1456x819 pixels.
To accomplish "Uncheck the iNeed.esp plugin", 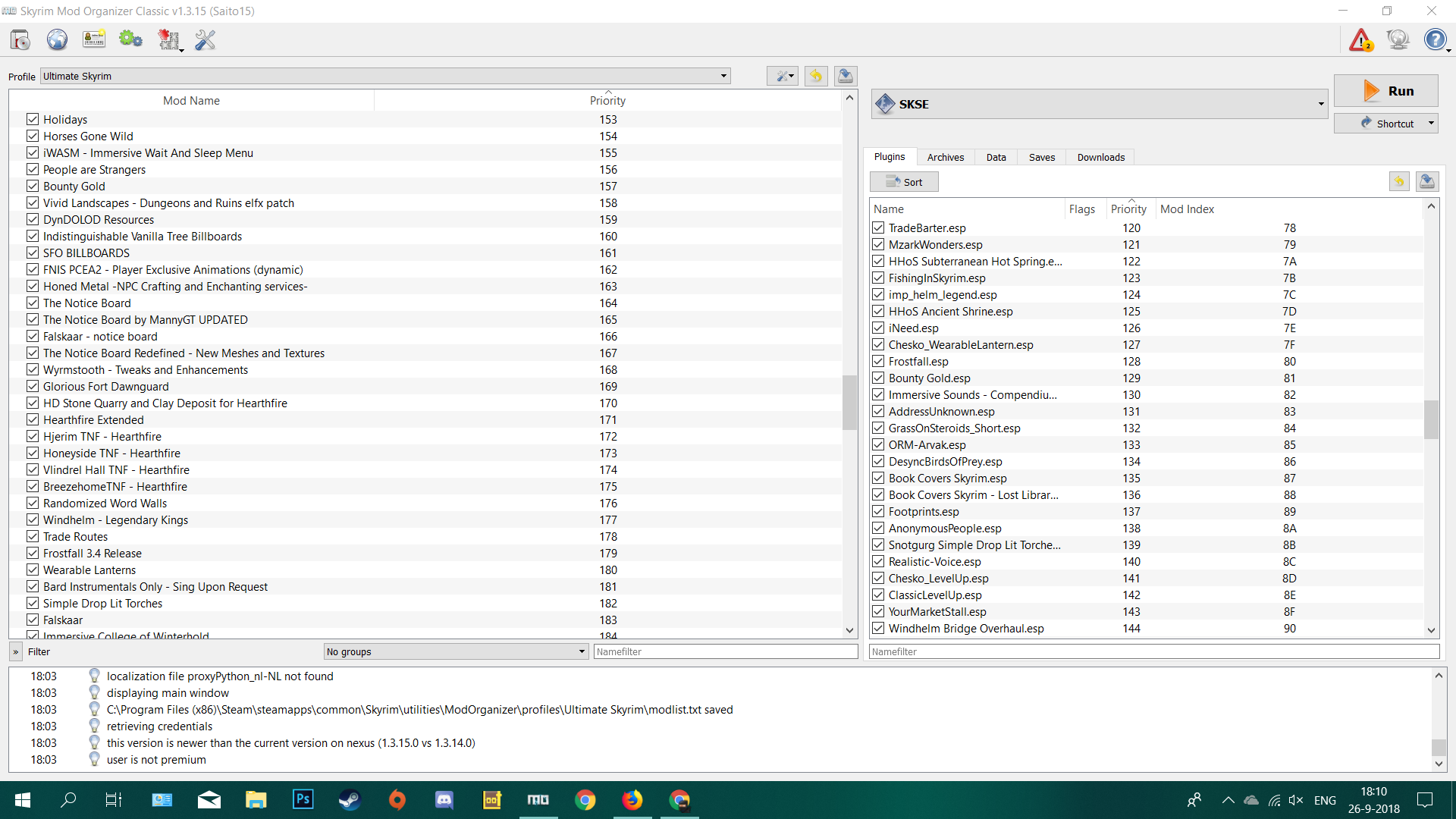I will click(878, 328).
